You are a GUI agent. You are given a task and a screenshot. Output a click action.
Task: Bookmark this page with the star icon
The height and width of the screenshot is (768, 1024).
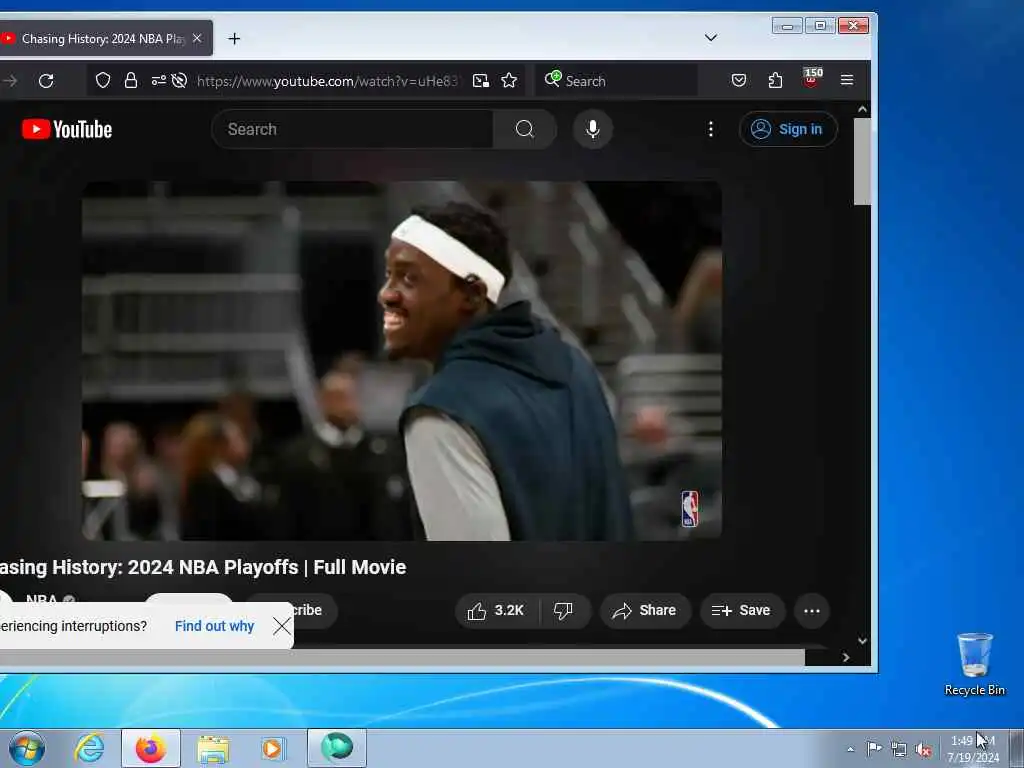(x=509, y=80)
